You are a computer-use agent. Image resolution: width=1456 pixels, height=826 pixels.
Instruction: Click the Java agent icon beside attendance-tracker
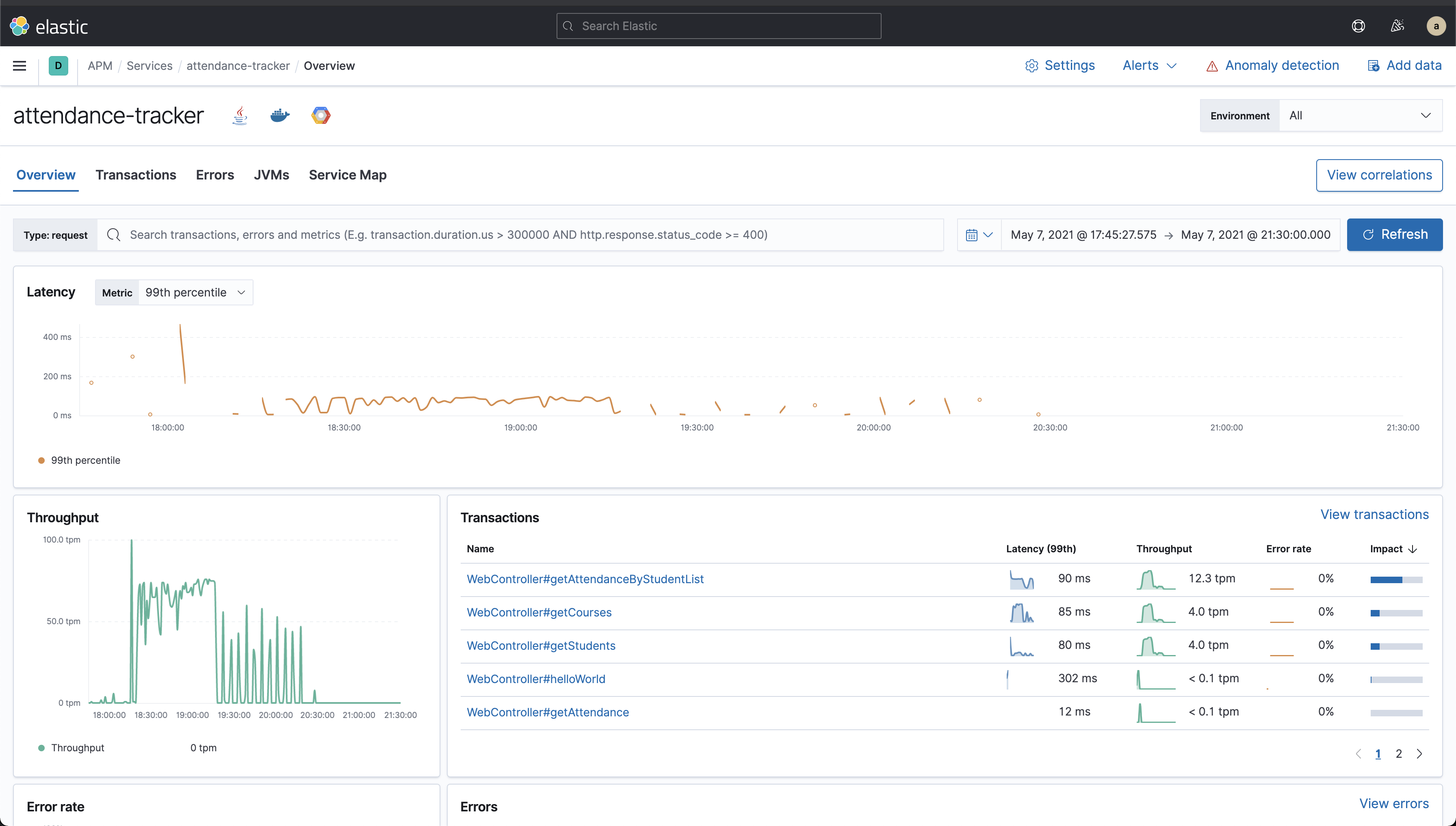tap(239, 115)
